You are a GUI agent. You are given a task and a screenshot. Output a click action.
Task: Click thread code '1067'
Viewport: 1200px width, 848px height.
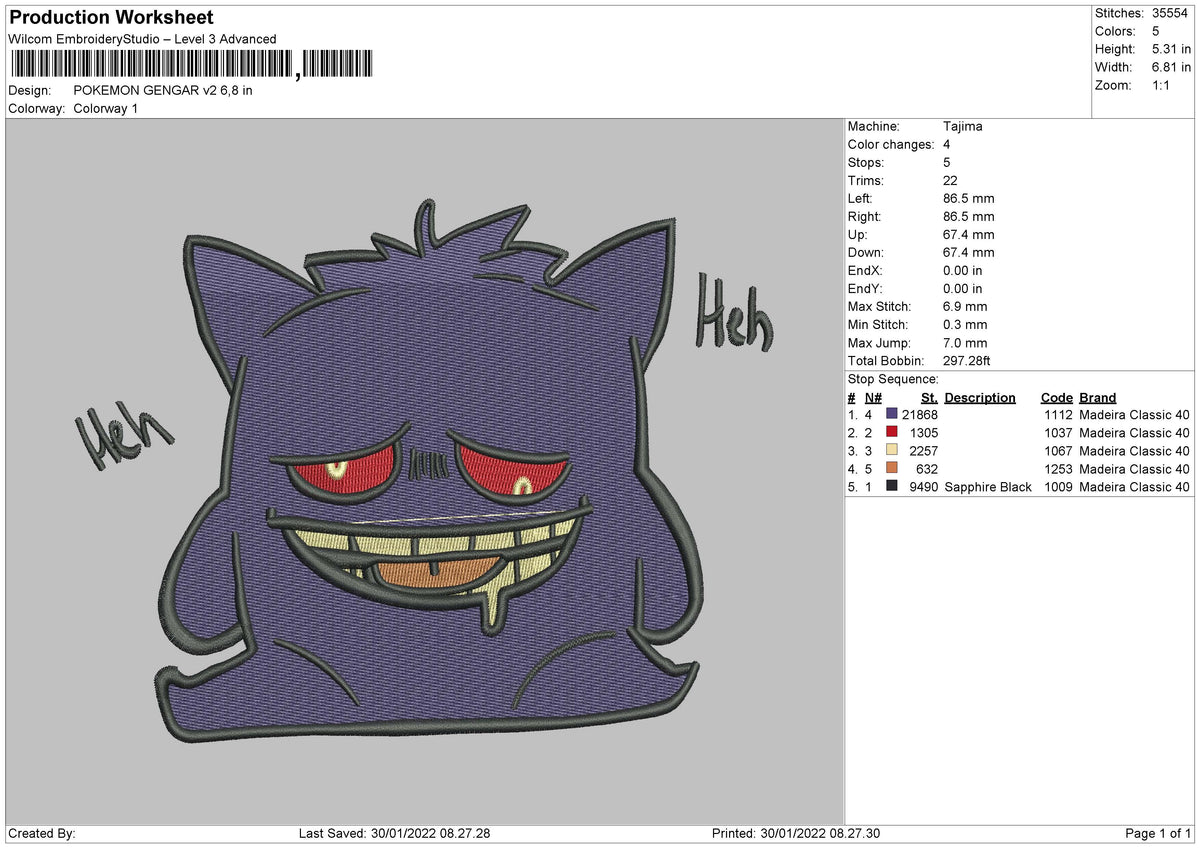pos(1058,451)
